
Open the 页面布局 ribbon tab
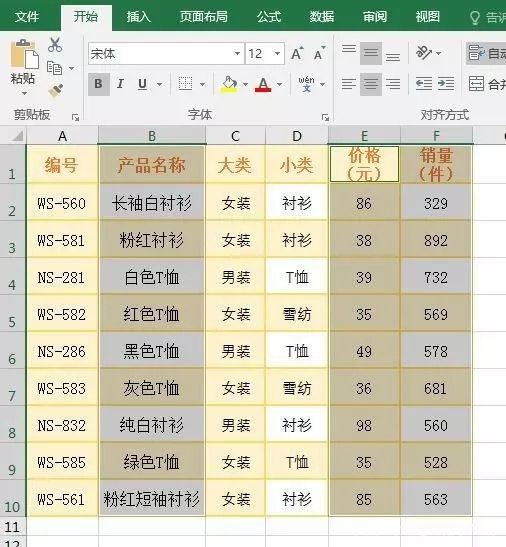(203, 16)
